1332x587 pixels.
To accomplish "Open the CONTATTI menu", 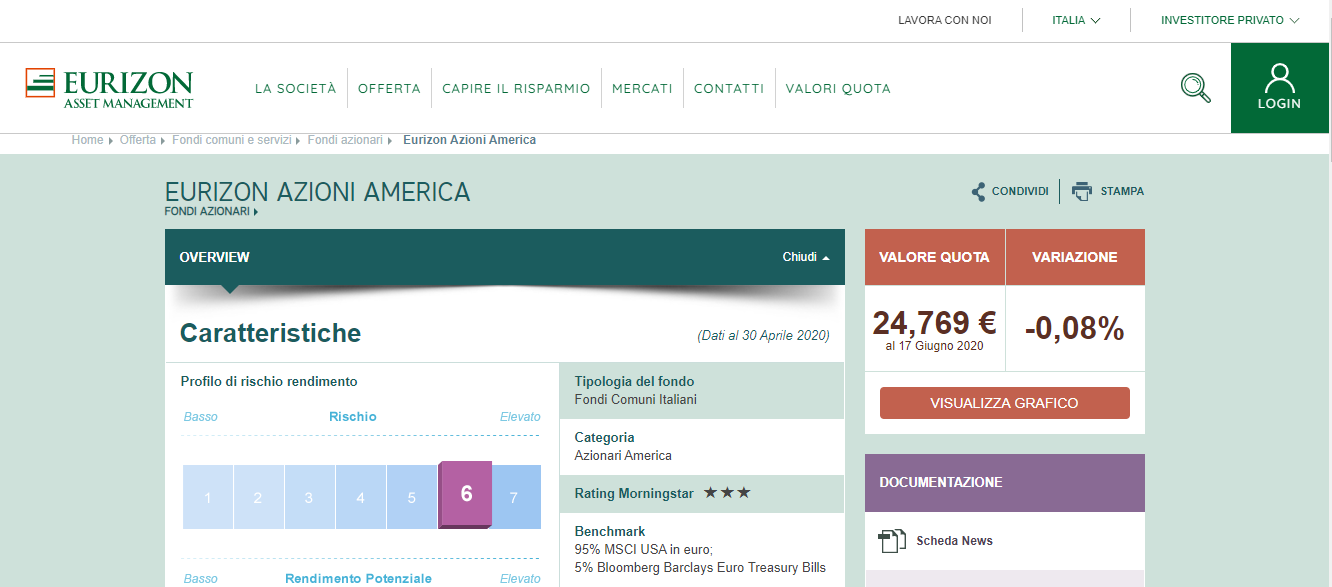I will coord(729,88).
